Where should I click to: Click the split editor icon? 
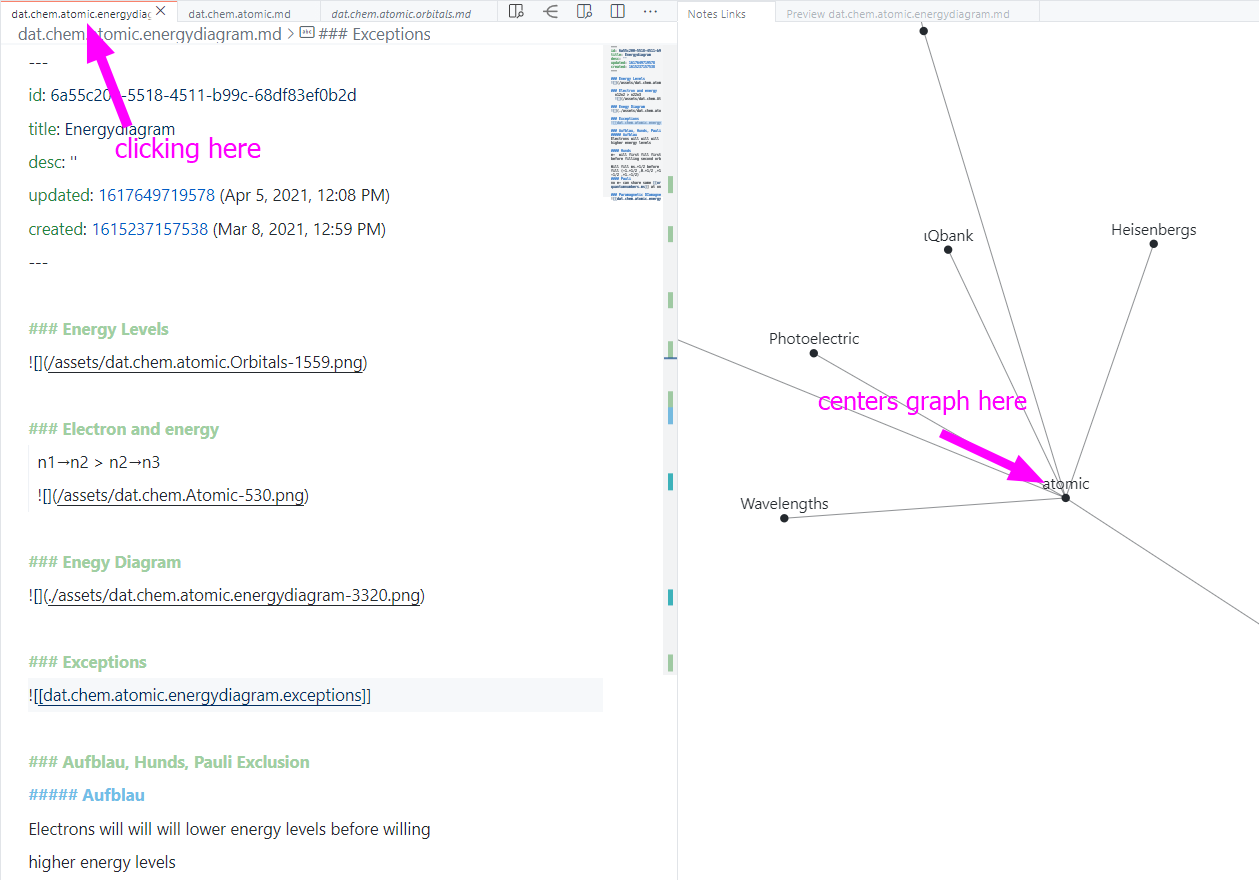pyautogui.click(x=617, y=11)
